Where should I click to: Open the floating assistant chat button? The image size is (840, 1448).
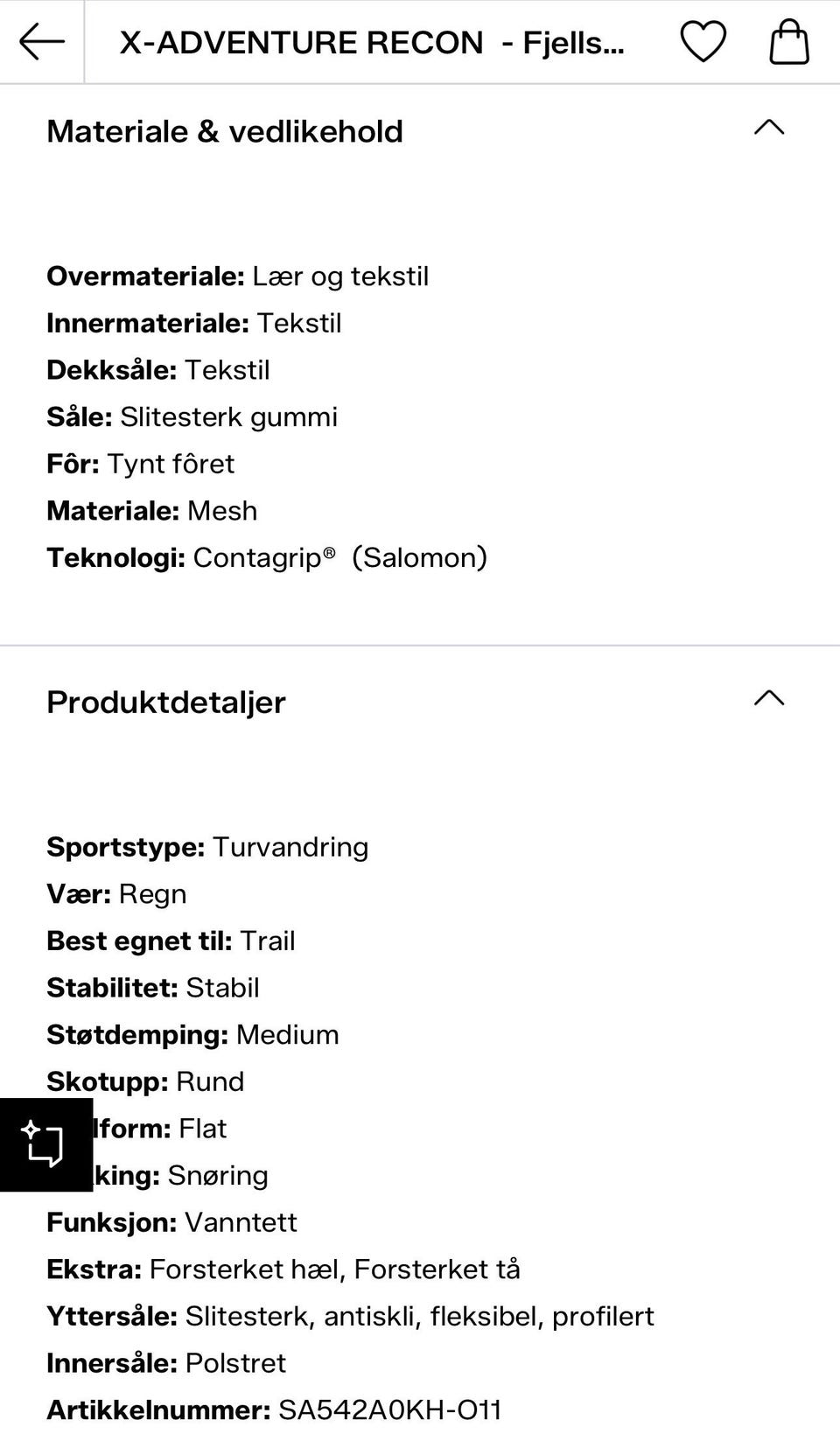[45, 1144]
